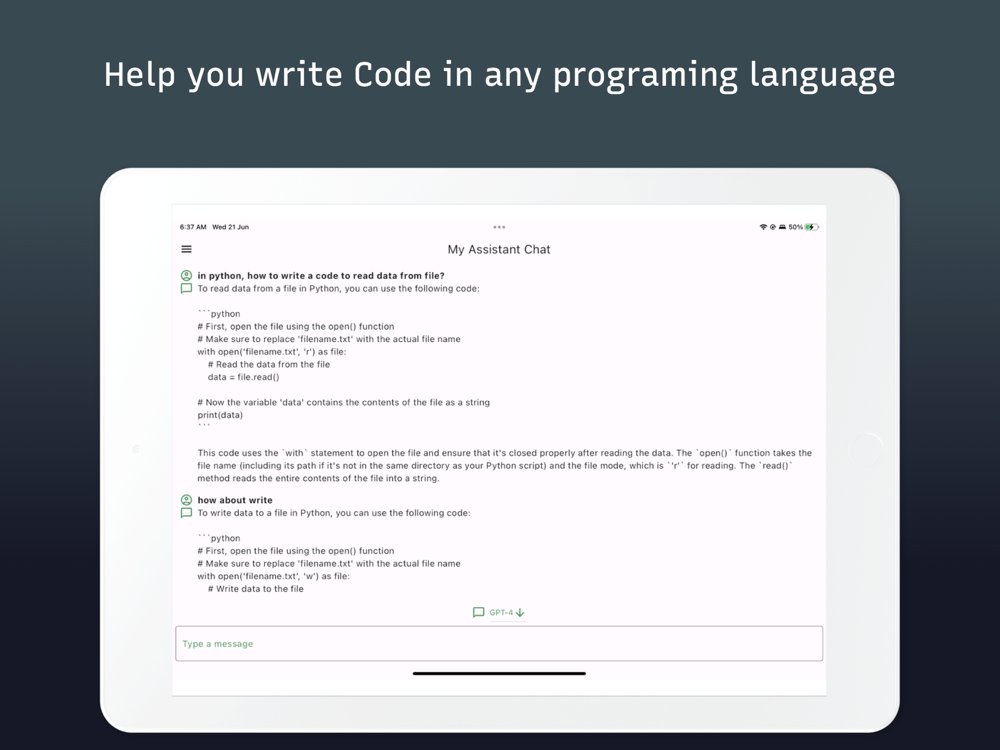Click the '# Write data to the file' comment
This screenshot has height=750, width=1000.
pos(256,589)
